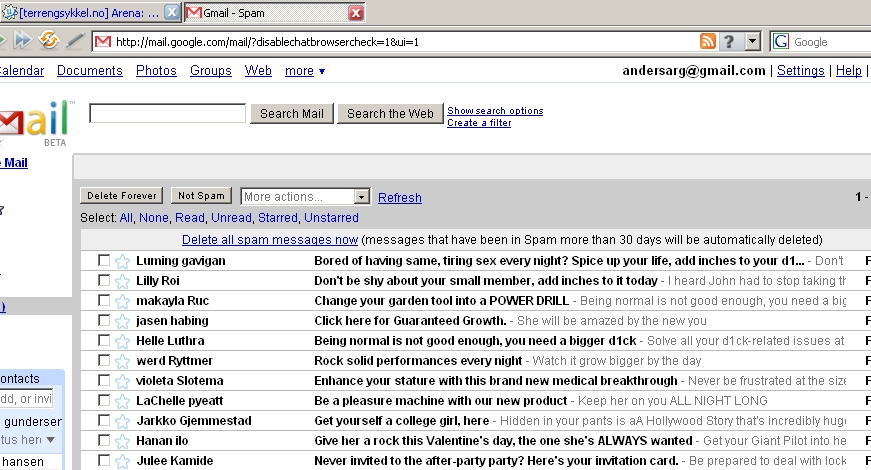Viewport: 871px width, 470px height.
Task: Click the contacts search input field
Action: (26, 398)
